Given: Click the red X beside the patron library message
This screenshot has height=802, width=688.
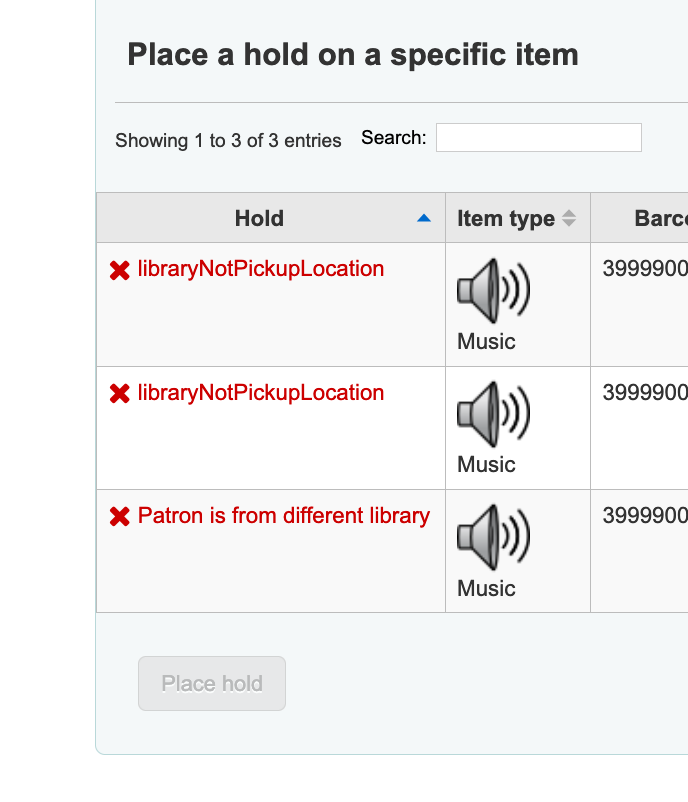Looking at the screenshot, I should [x=120, y=517].
